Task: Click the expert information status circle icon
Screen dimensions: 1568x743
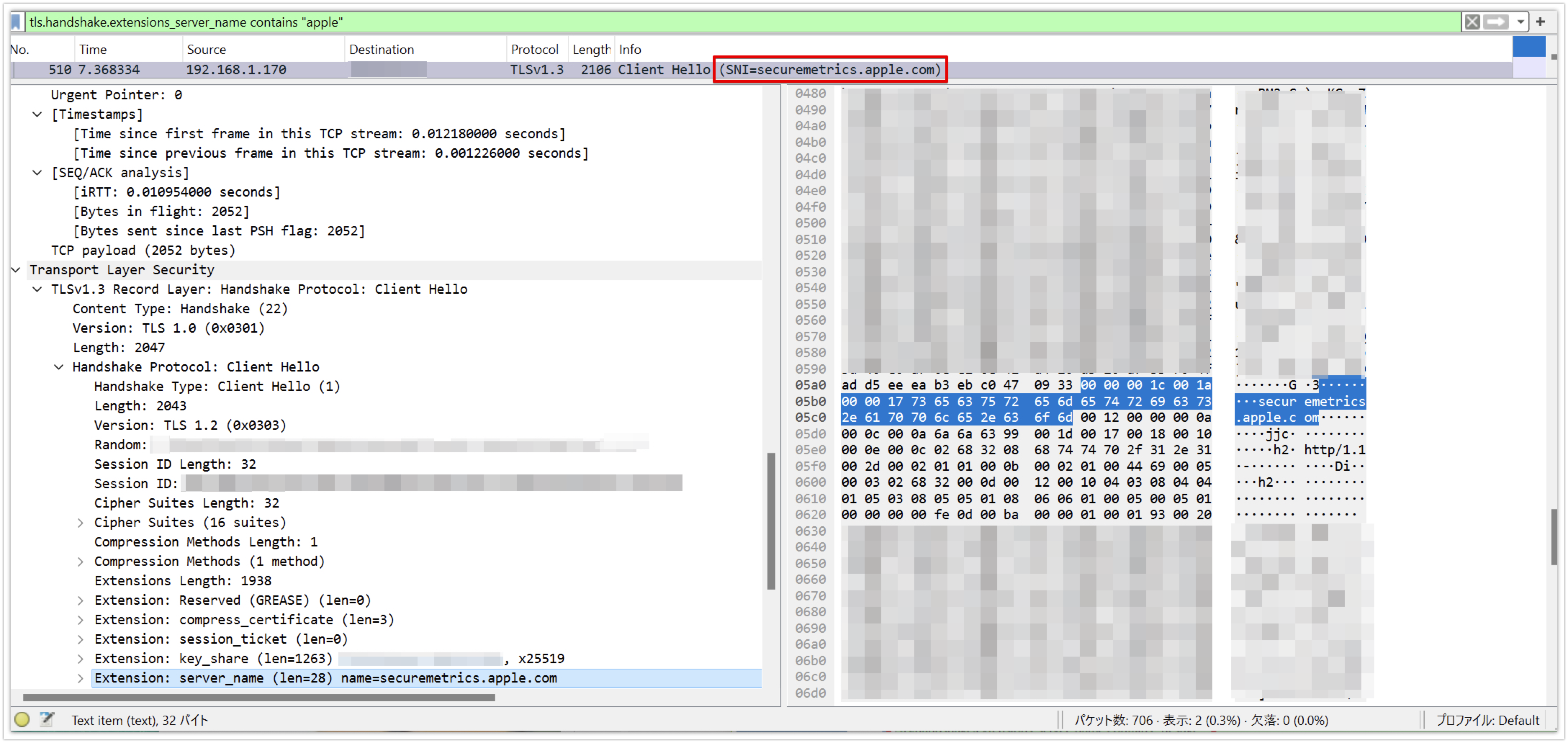Action: coord(22,719)
